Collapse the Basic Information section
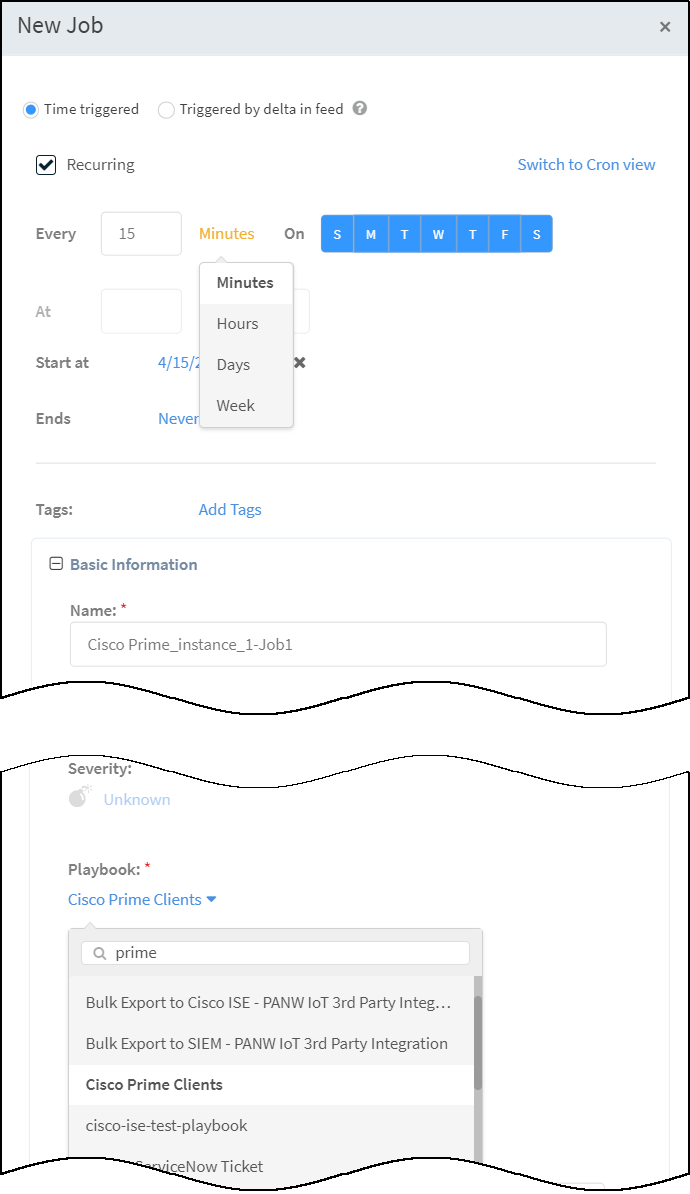The height and width of the screenshot is (1194, 690). pos(57,564)
